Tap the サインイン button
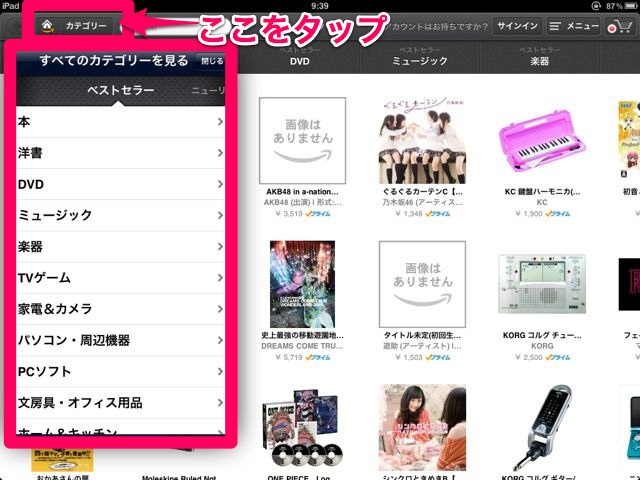 coord(517,26)
